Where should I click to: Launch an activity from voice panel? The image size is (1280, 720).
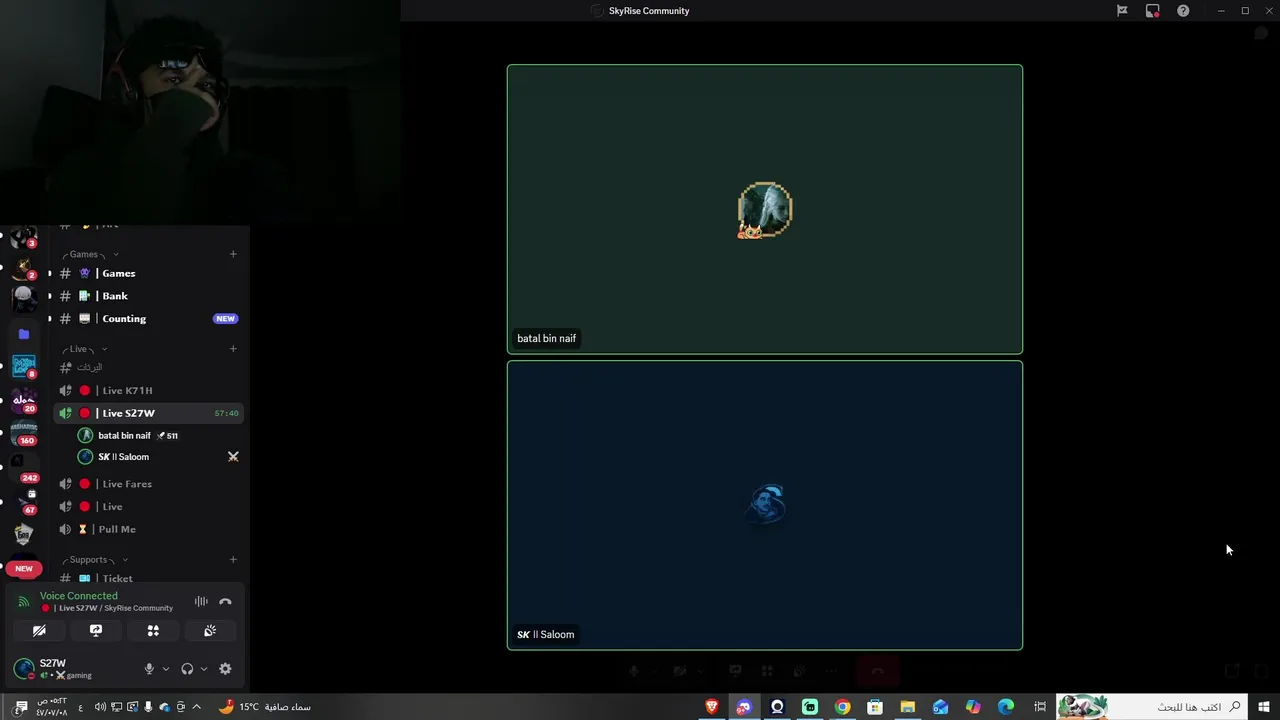pyautogui.click(x=153, y=631)
